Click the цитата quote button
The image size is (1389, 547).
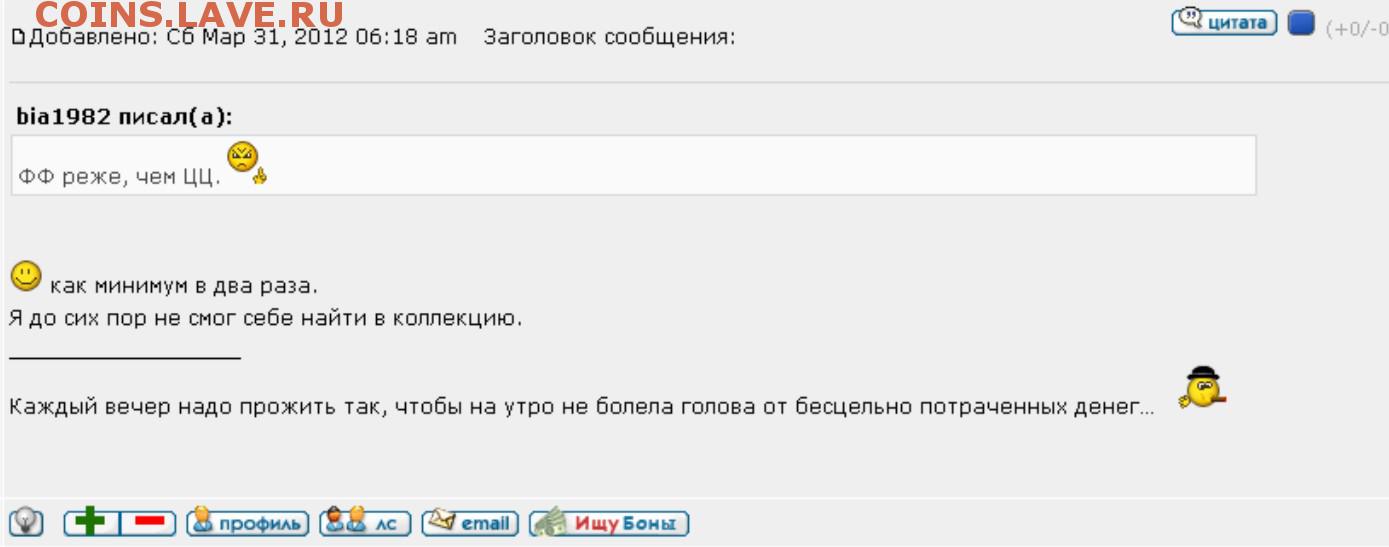pyautogui.click(x=1225, y=22)
